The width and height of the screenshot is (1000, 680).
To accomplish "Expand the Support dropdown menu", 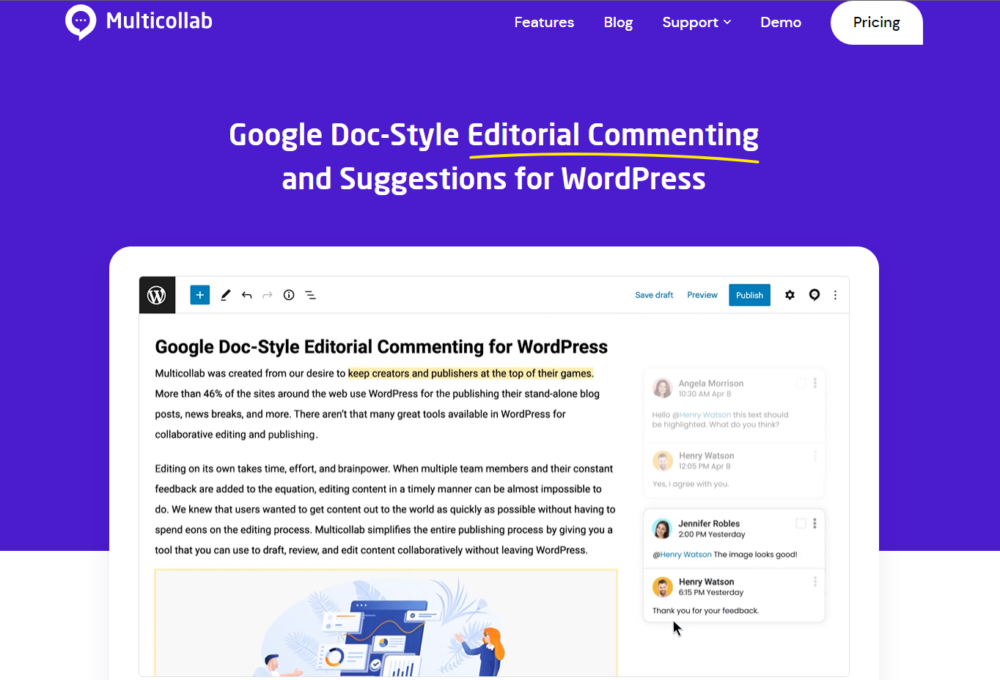I will point(696,22).
